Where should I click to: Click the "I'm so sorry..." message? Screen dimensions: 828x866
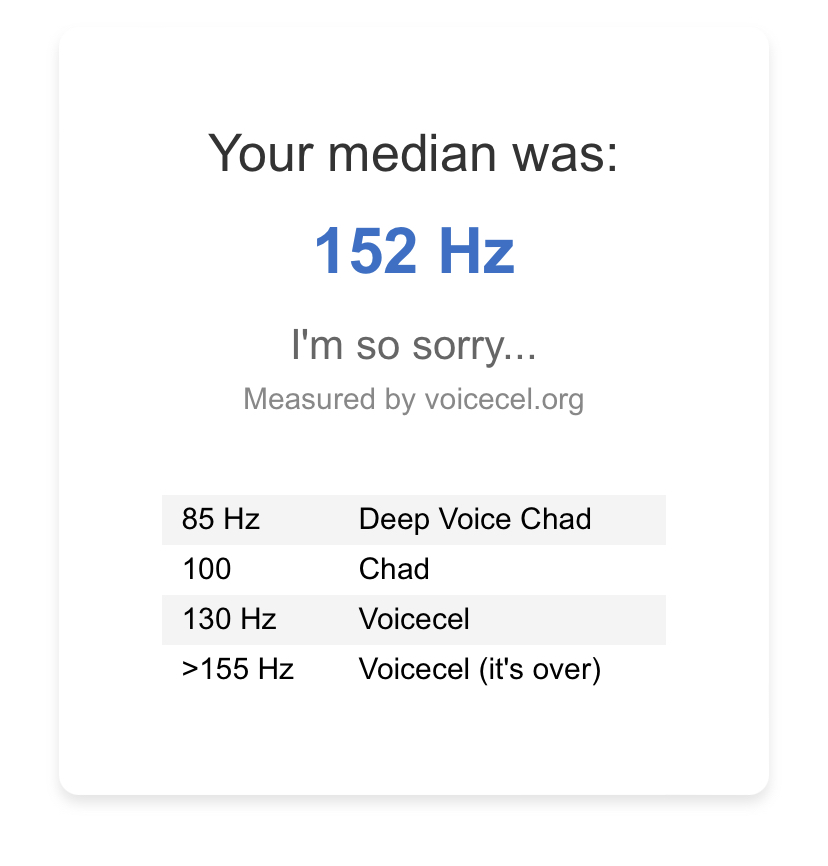point(414,346)
